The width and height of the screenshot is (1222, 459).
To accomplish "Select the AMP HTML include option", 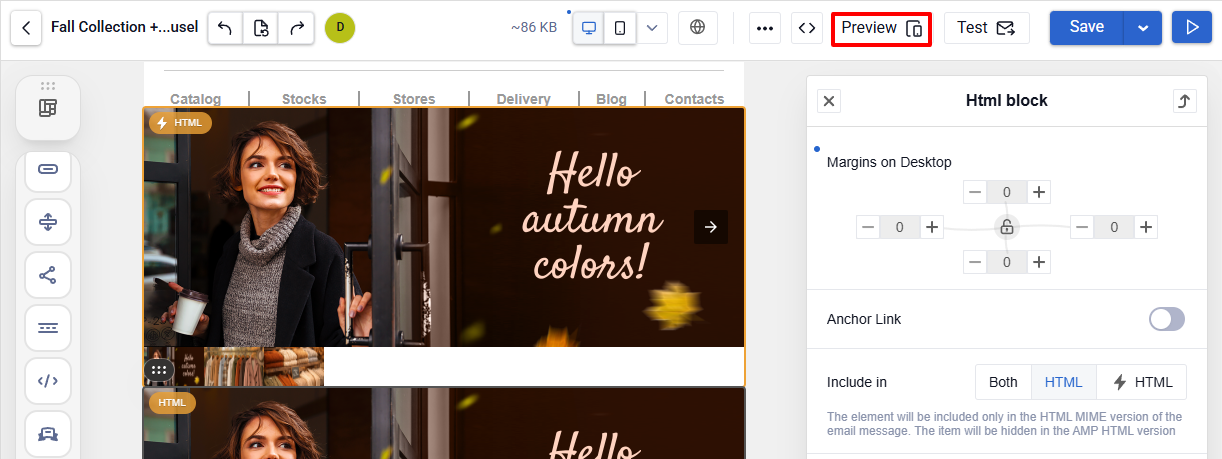I will point(1142,382).
